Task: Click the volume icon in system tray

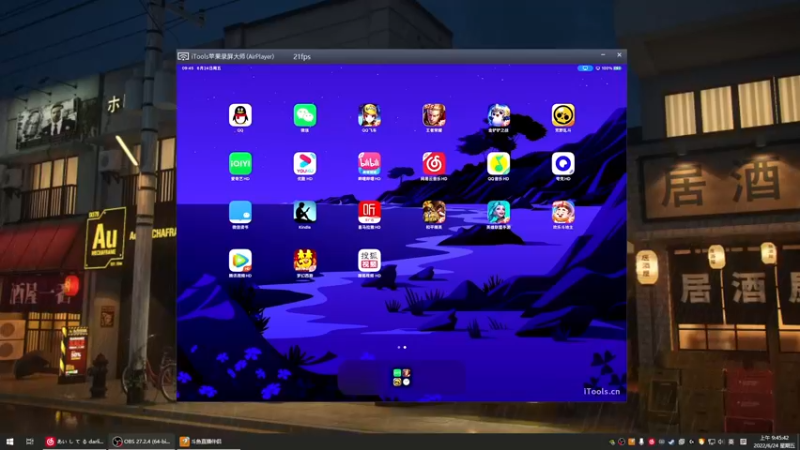Action: [721, 442]
